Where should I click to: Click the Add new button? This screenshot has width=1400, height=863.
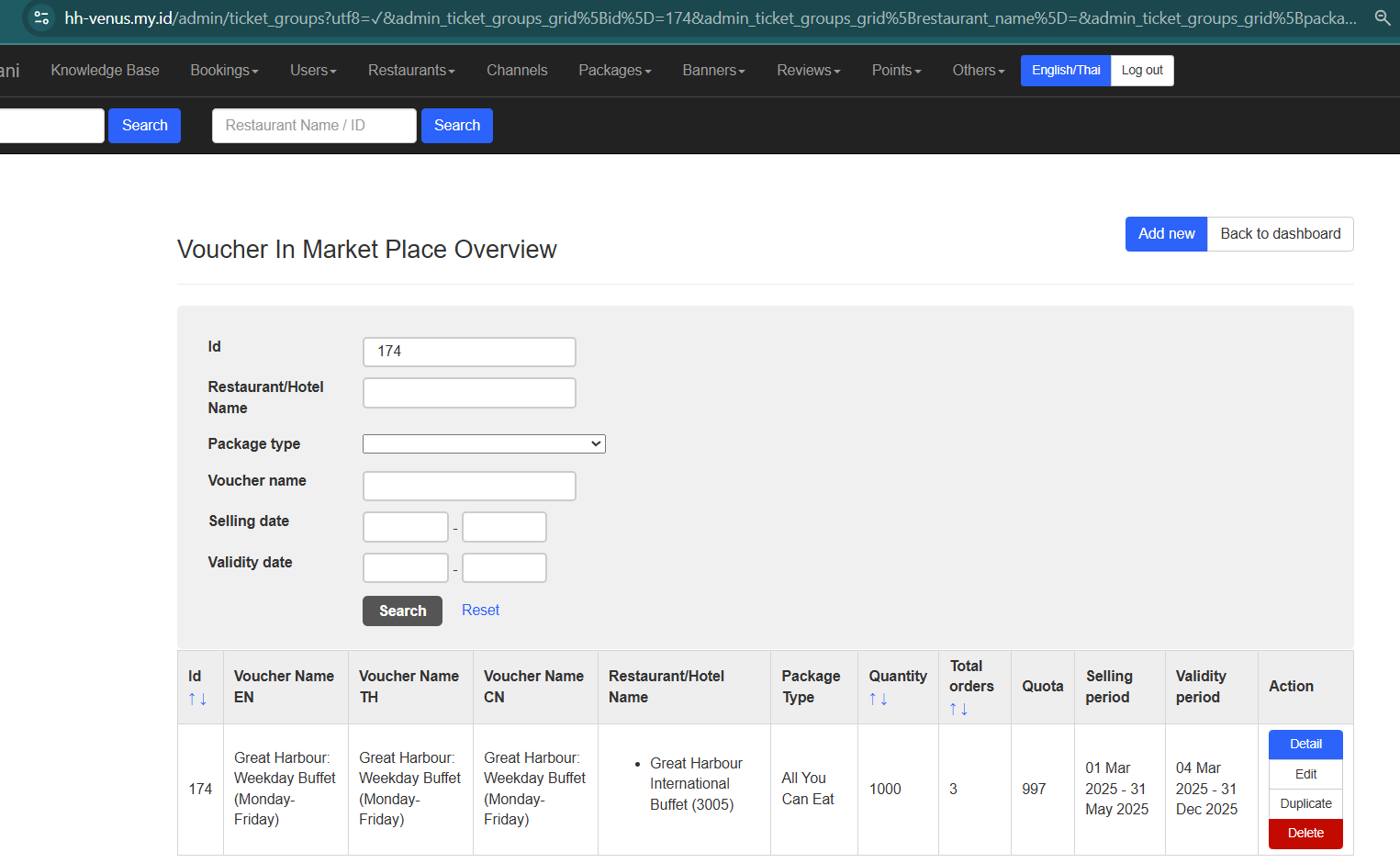[x=1166, y=234]
